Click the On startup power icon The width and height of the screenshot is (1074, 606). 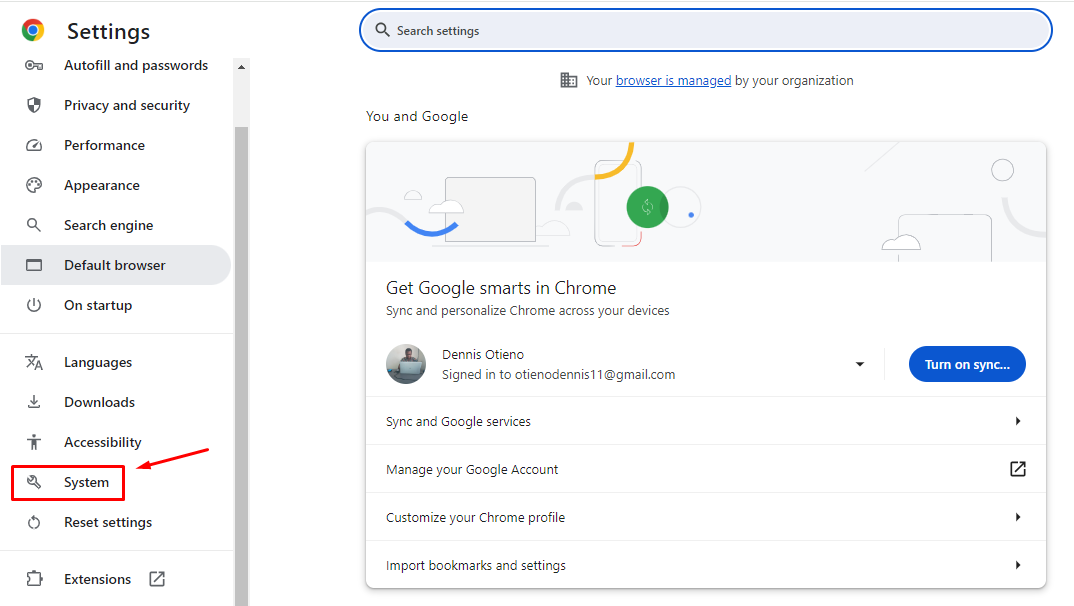pos(34,305)
